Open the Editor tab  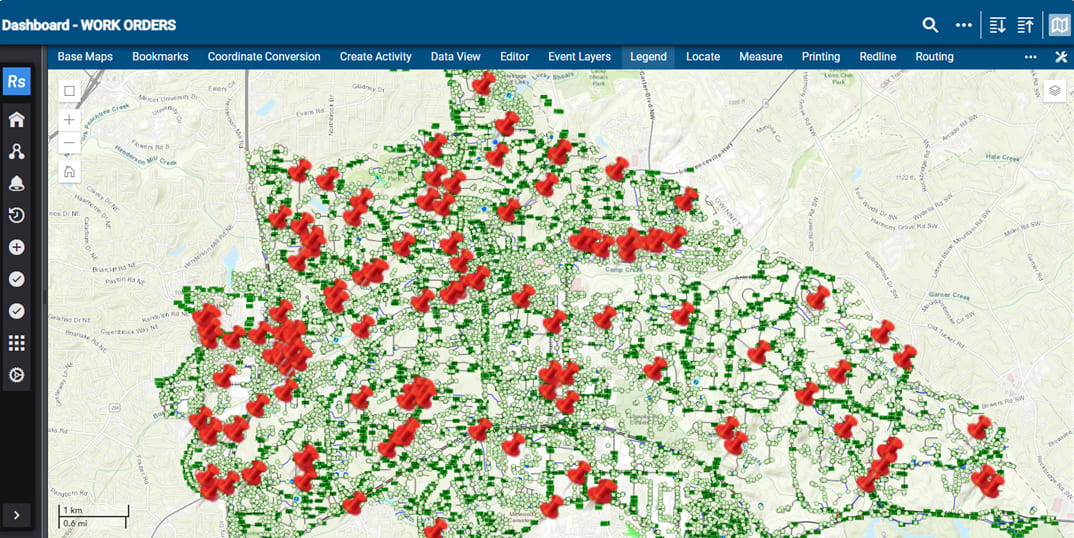[x=514, y=57]
